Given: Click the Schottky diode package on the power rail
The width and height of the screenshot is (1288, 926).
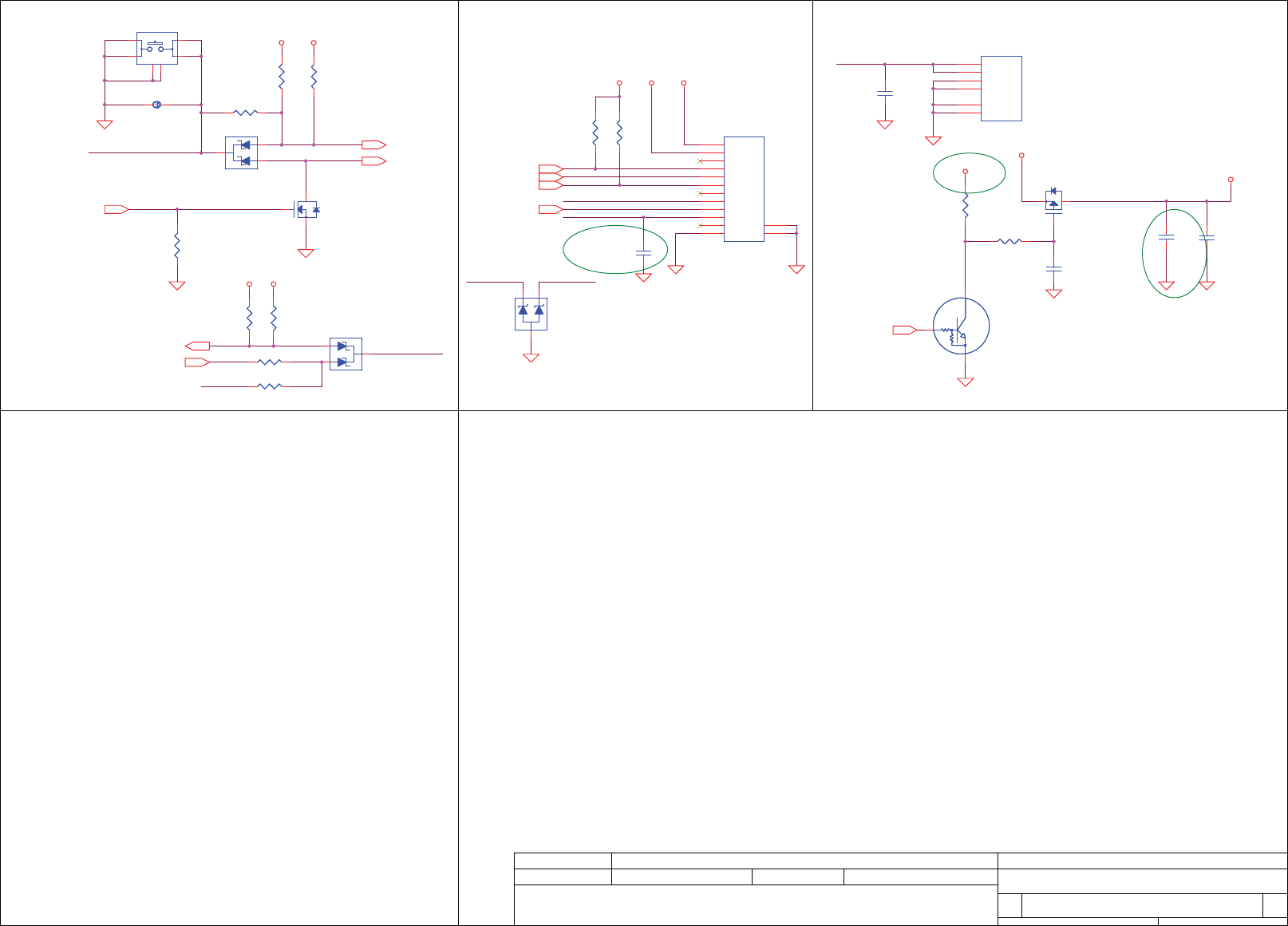Looking at the screenshot, I should coord(1053,200).
